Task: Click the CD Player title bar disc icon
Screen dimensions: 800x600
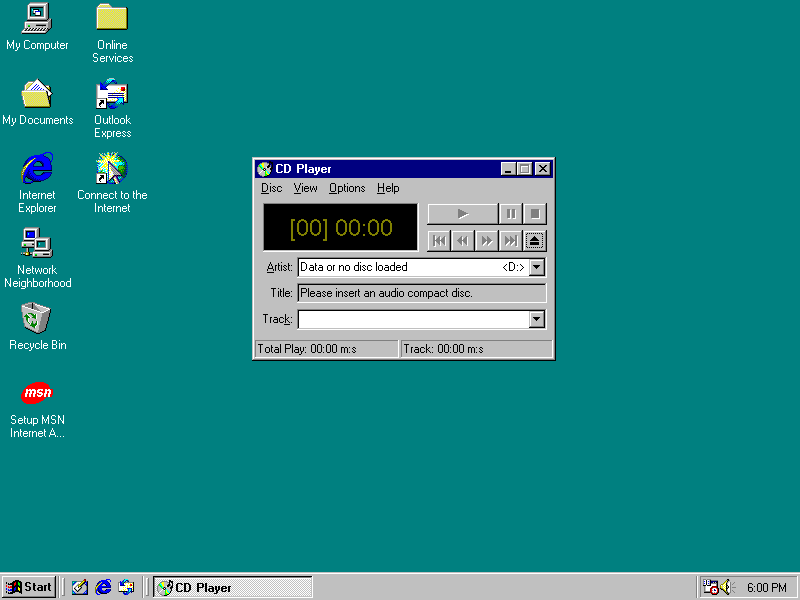Action: 264,169
